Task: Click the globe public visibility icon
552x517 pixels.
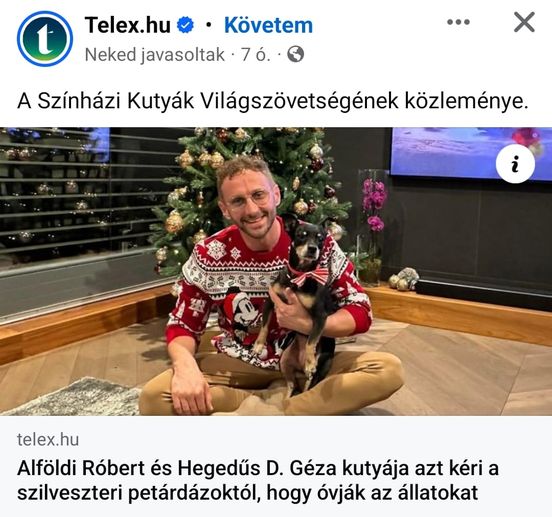Action: point(296,55)
